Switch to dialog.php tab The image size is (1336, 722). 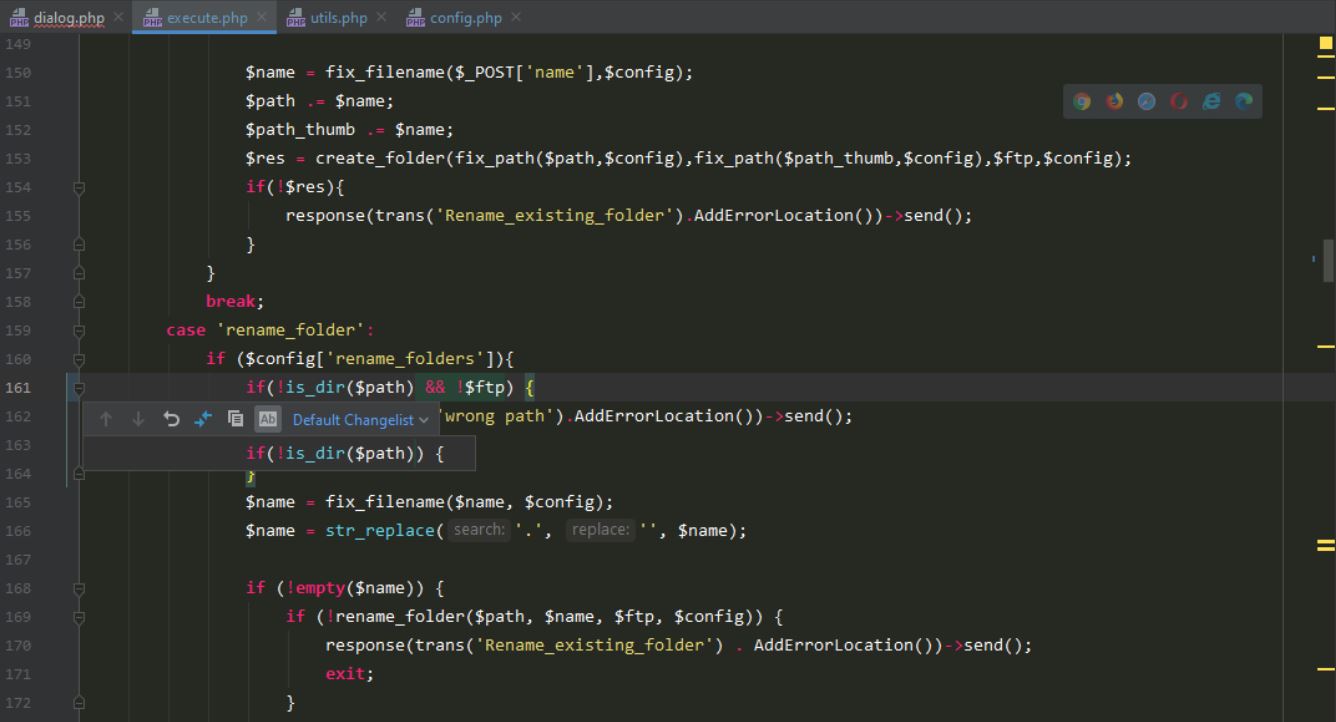(x=68, y=18)
